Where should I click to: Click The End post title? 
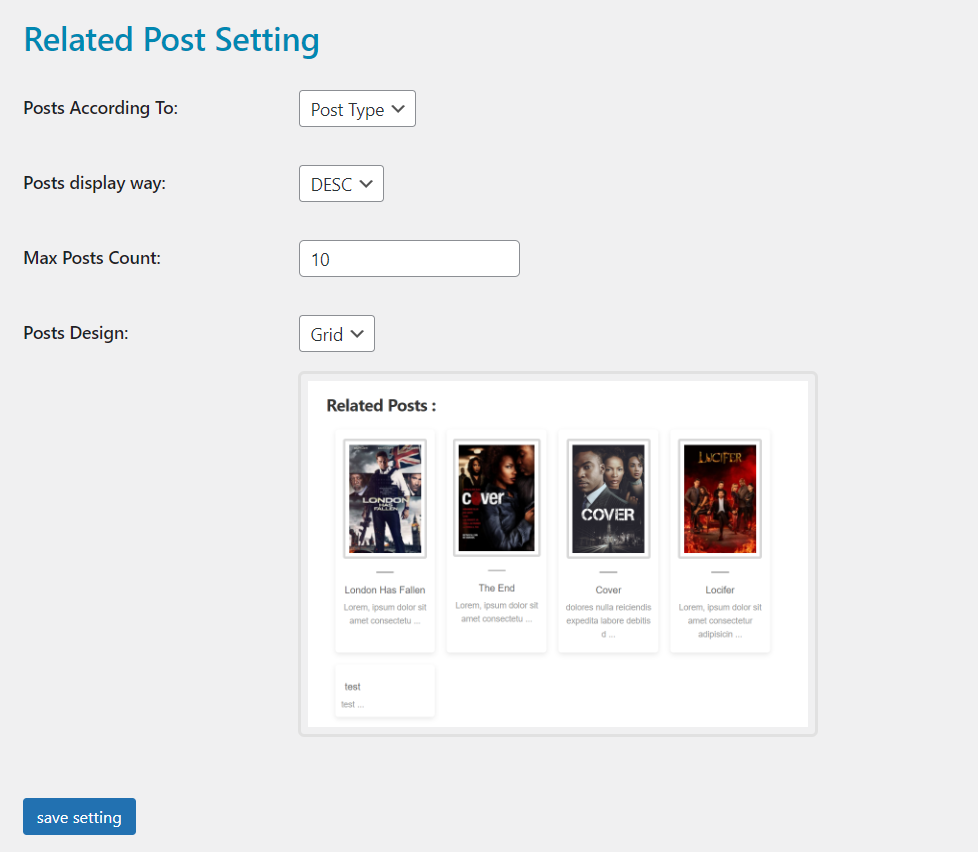click(x=496, y=588)
